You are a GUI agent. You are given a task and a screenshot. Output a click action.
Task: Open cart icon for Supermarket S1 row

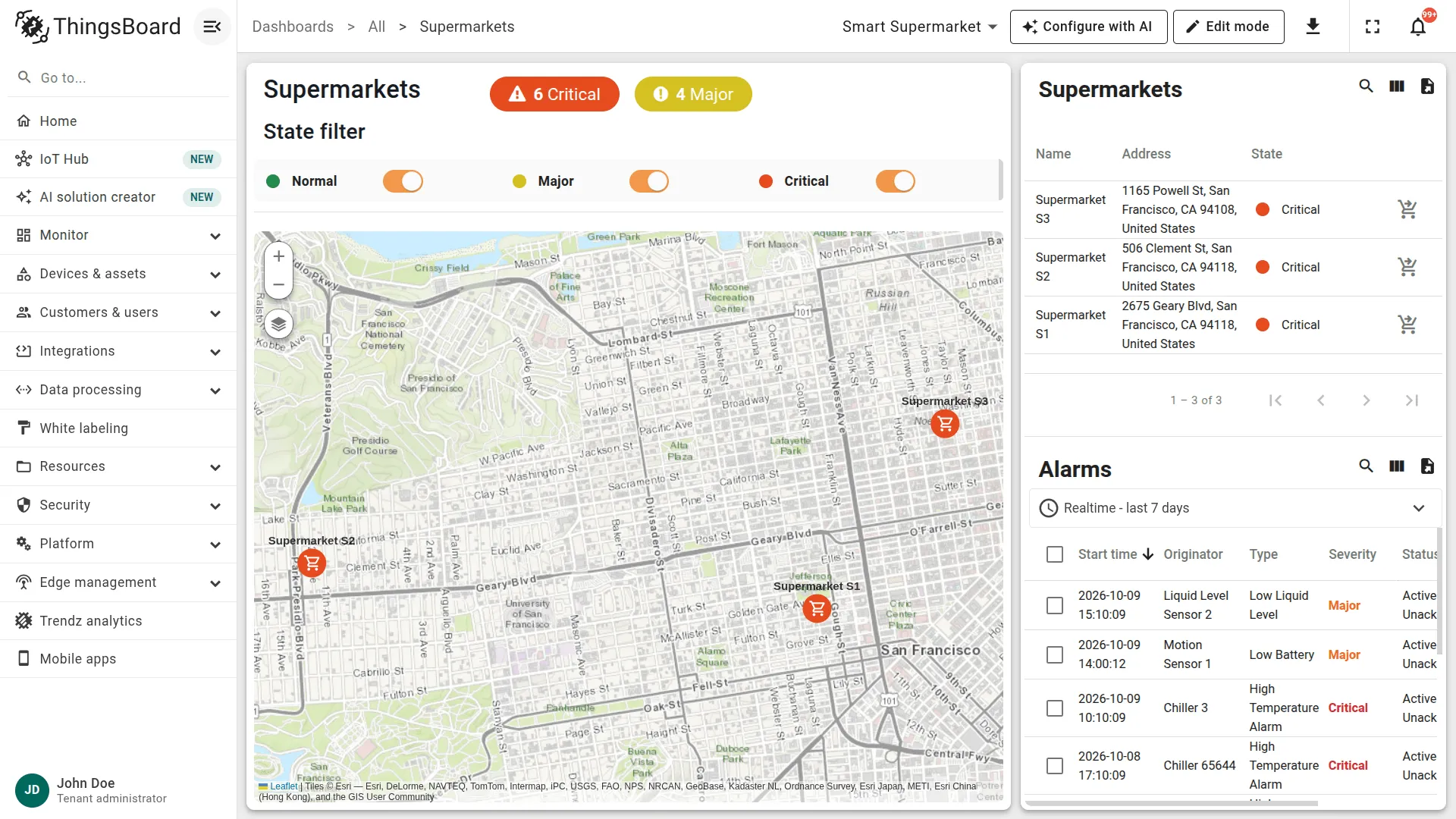coord(1407,325)
